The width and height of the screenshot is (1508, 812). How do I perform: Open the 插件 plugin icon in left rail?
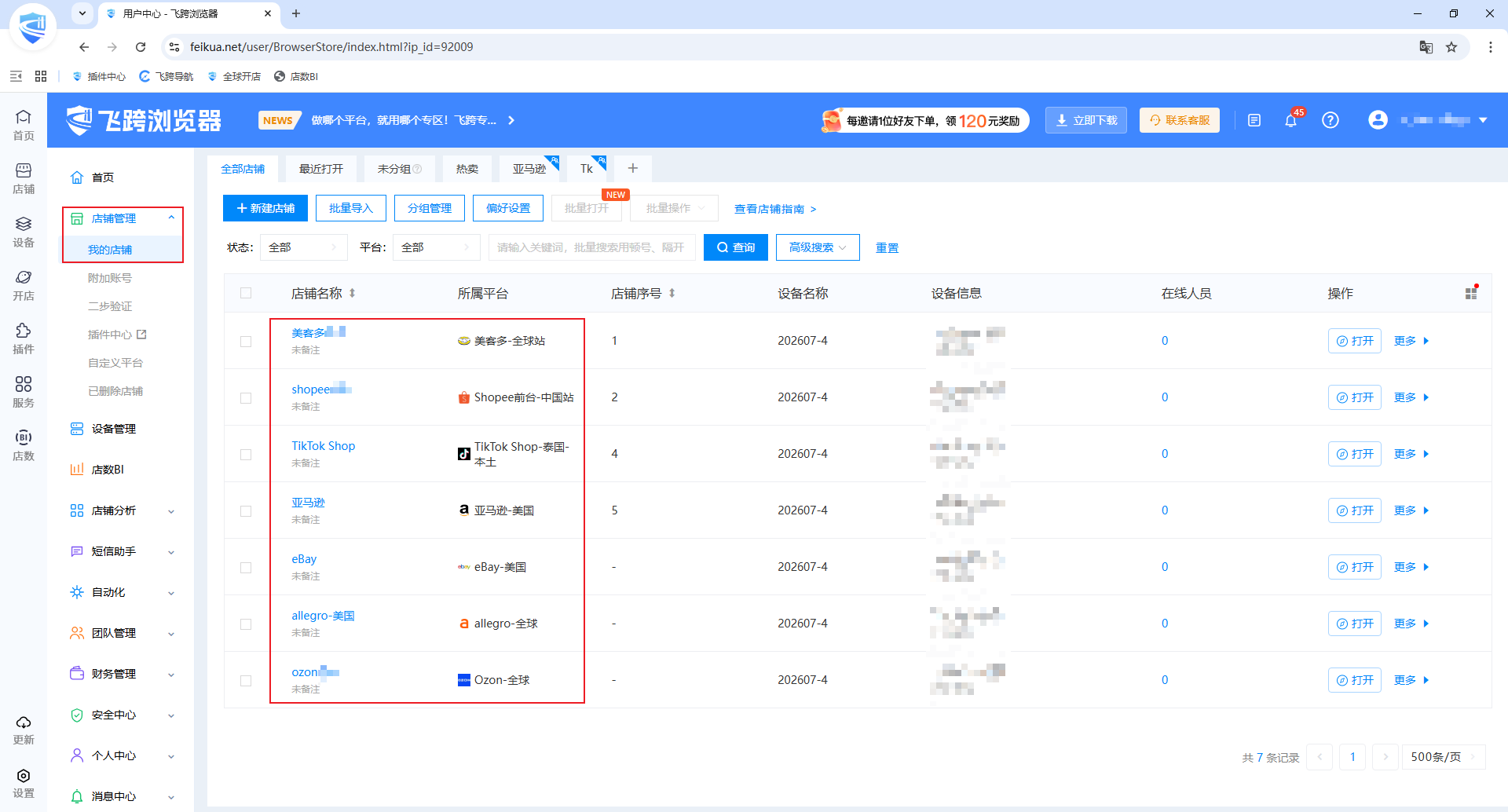24,338
